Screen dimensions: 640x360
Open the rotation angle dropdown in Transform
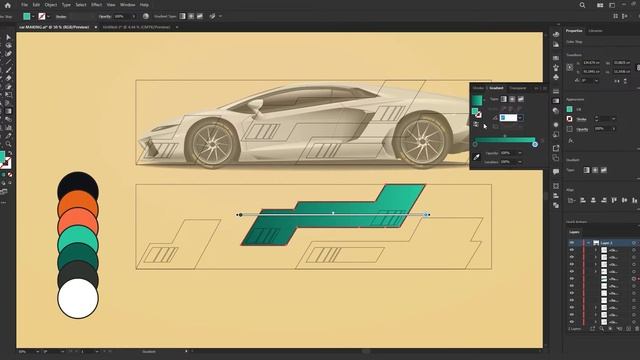pos(596,80)
